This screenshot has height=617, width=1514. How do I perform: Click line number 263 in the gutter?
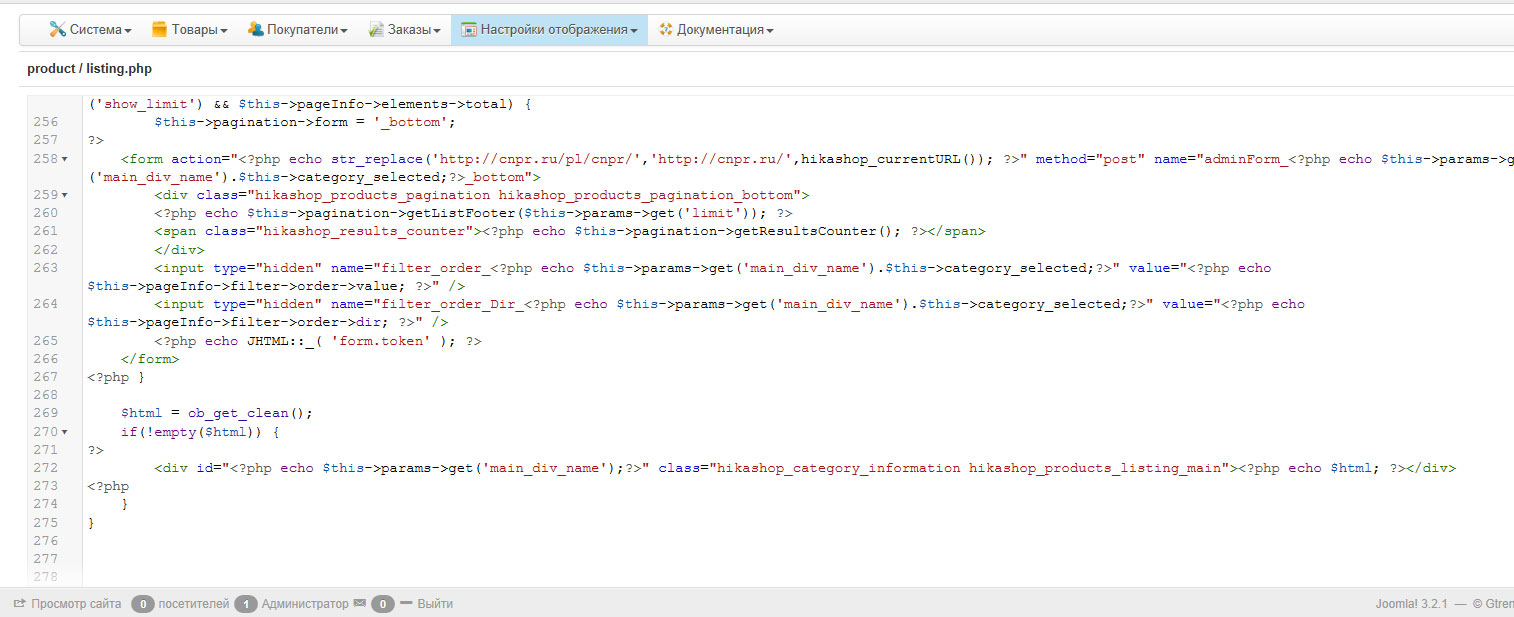coord(46,268)
